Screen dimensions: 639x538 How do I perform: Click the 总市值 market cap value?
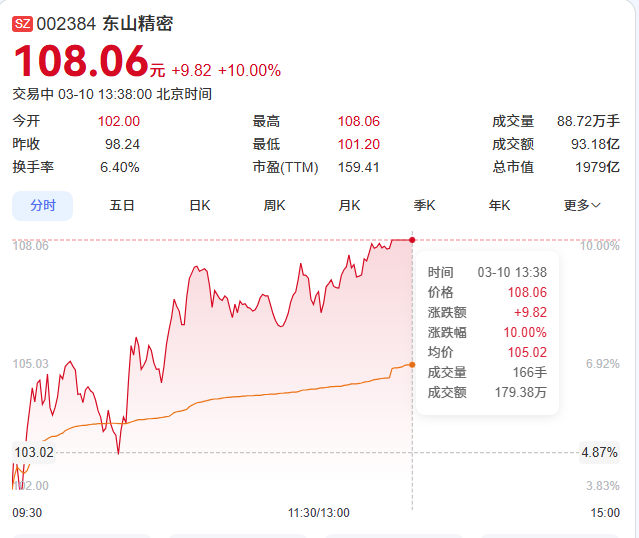coord(597,167)
